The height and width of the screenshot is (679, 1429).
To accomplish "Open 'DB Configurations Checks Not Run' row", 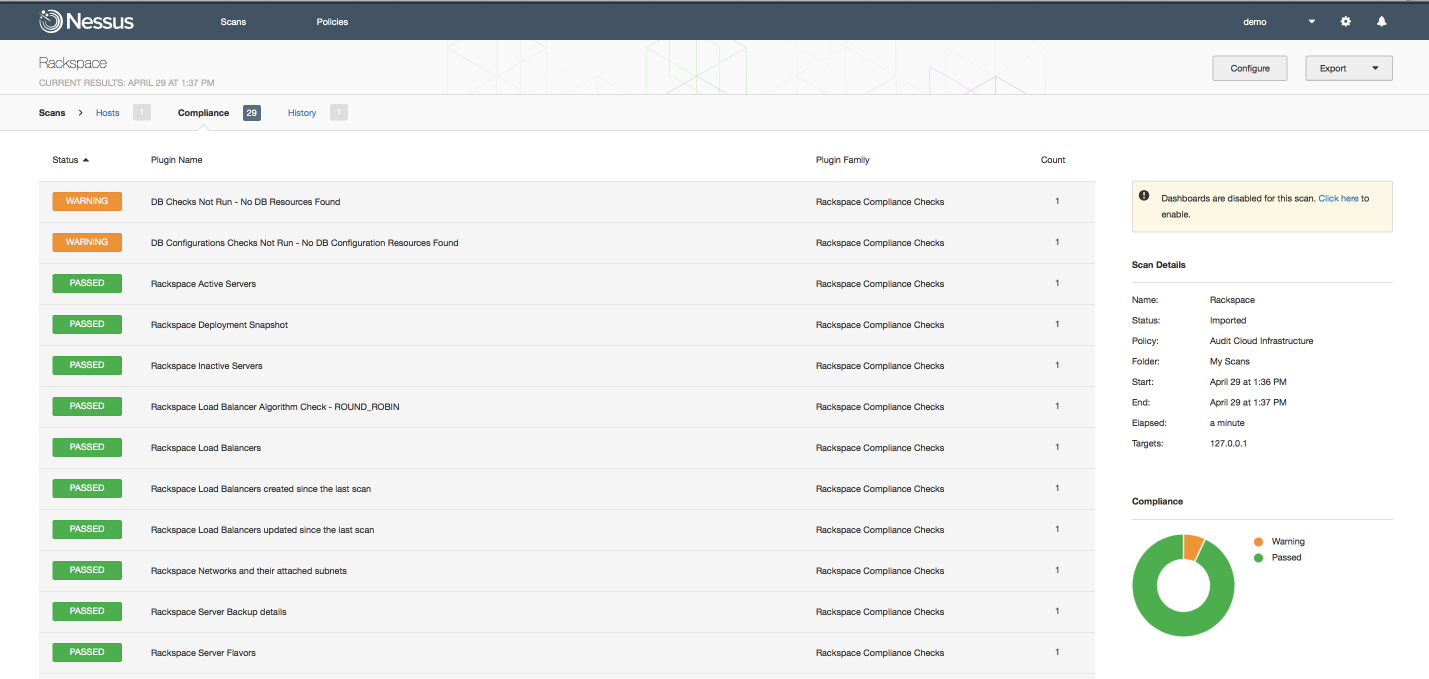I will tap(567, 243).
